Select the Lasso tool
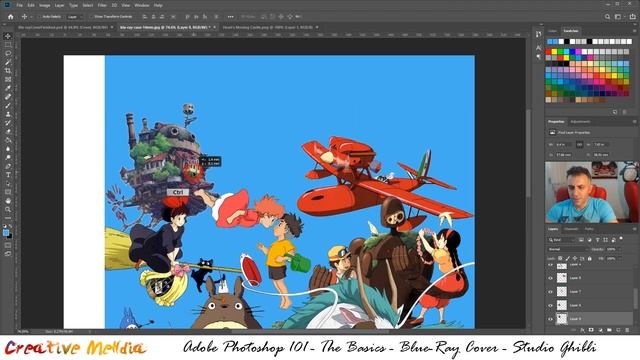This screenshot has height=360, width=640. tap(8, 53)
